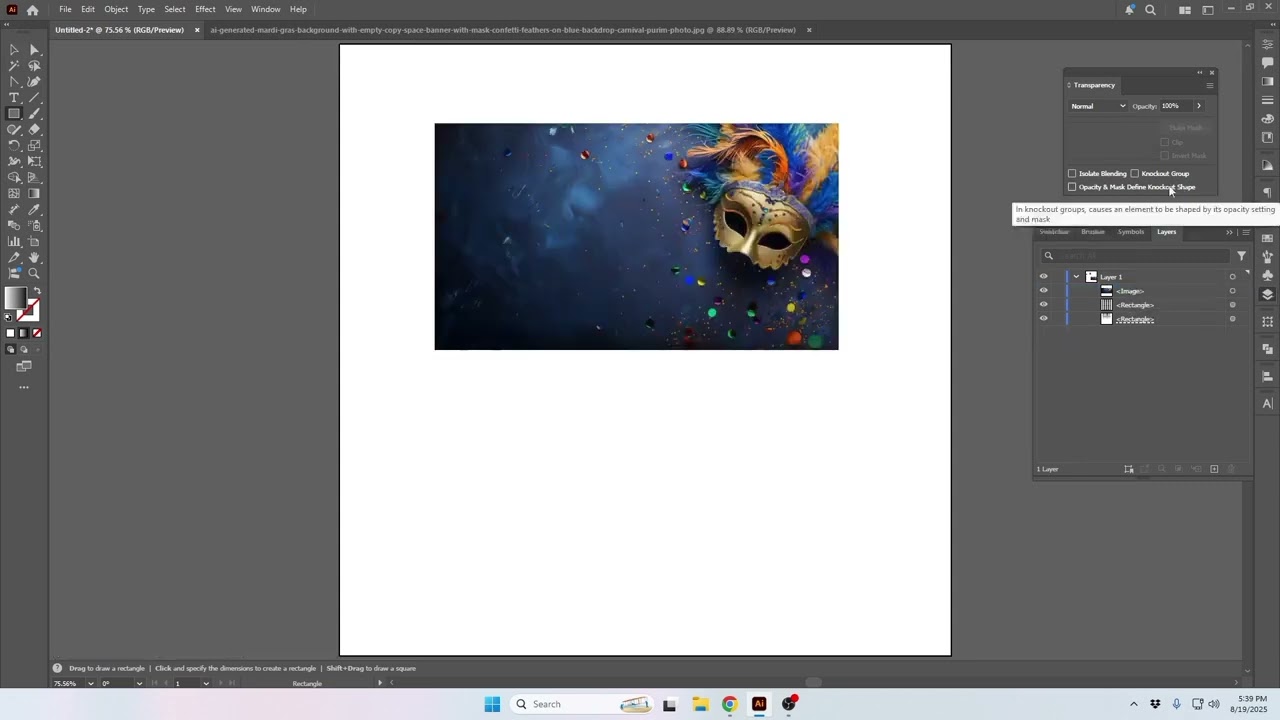This screenshot has height=720, width=1280.
Task: Select the Image row in Layers
Action: (1140, 291)
